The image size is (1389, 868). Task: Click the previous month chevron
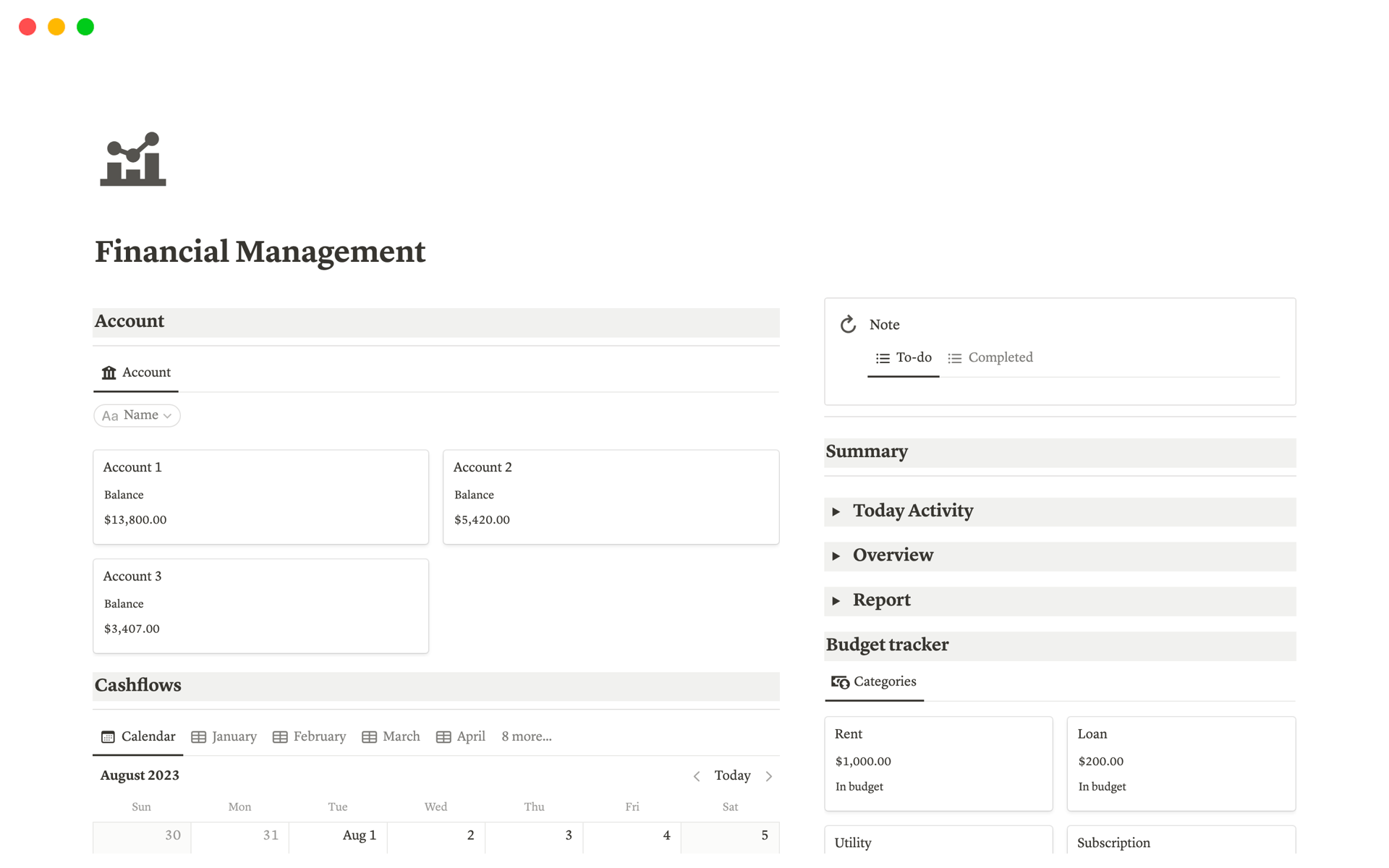click(697, 775)
